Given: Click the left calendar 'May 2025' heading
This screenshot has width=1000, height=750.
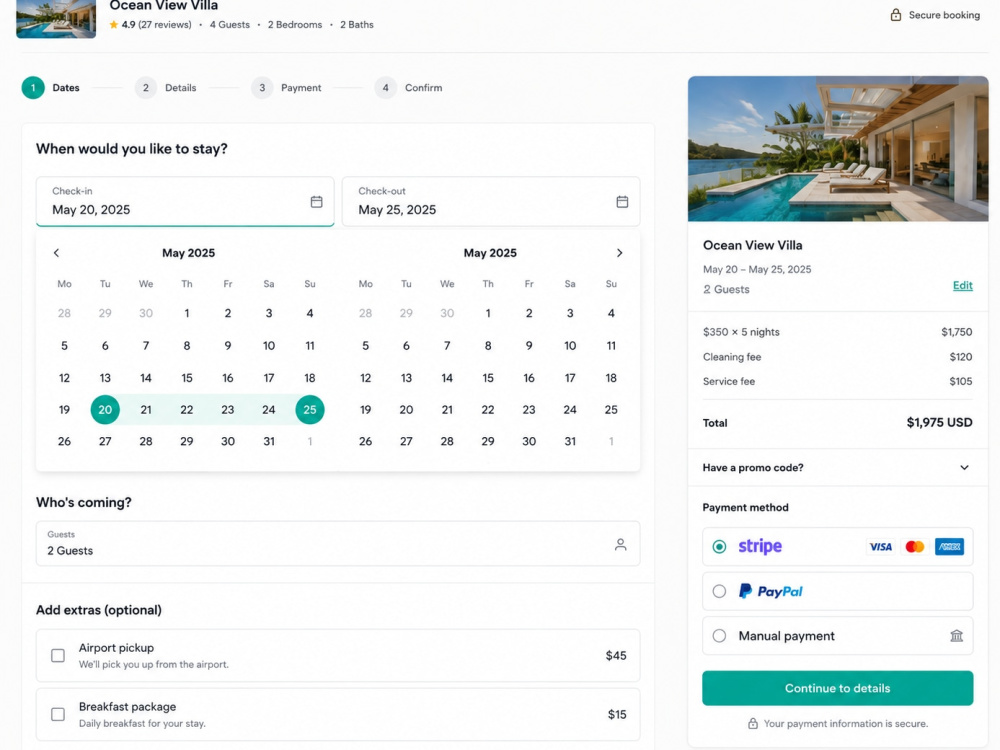Looking at the screenshot, I should tap(188, 253).
